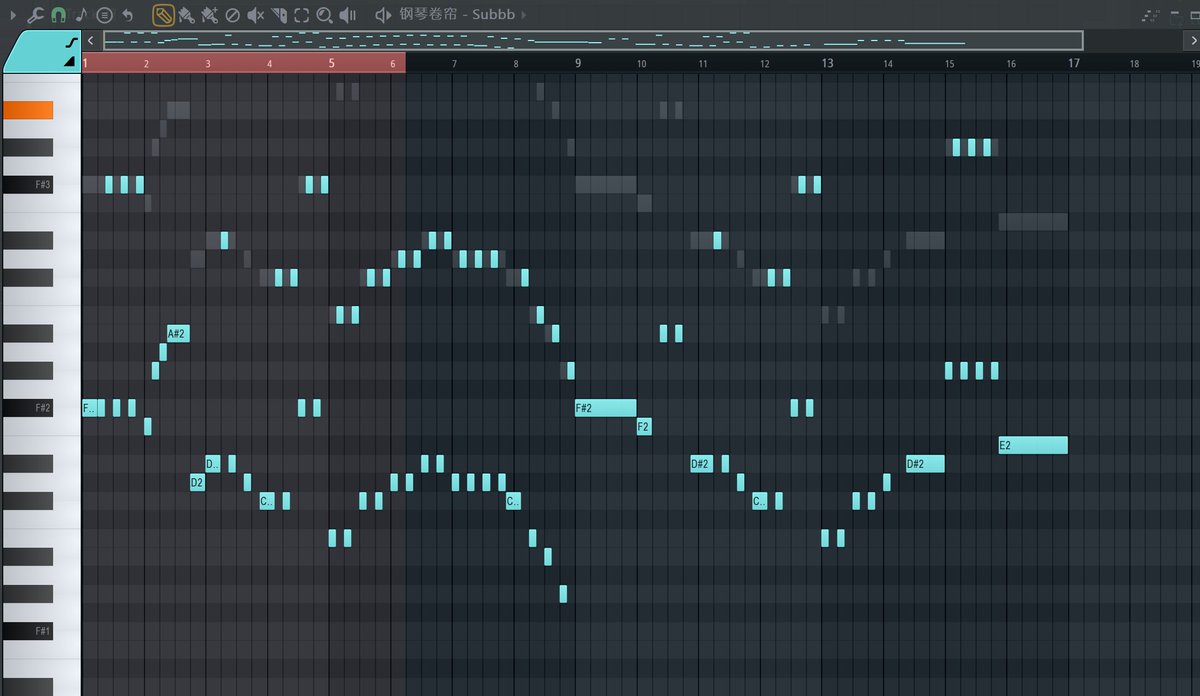The image size is (1200, 696).
Task: Select the F2 note at bar 10
Action: (644, 427)
